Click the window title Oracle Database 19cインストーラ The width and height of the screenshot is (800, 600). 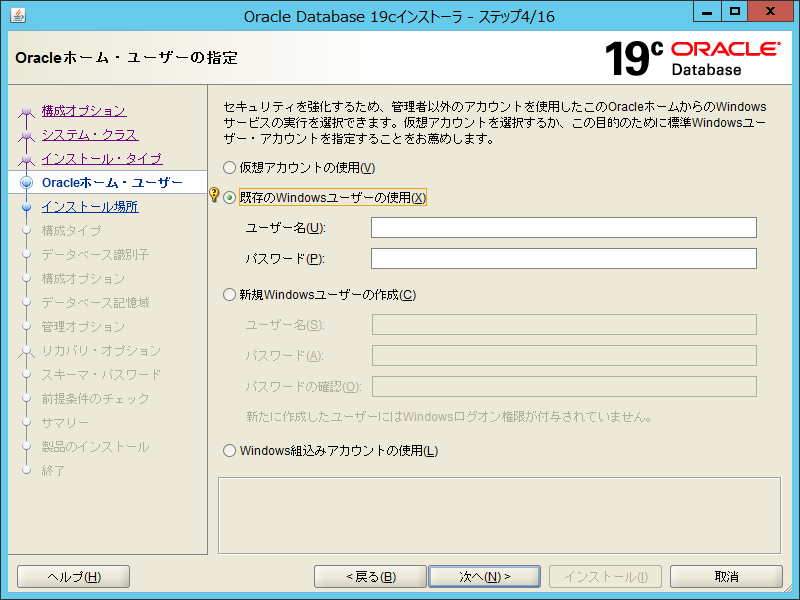[x=399, y=16]
